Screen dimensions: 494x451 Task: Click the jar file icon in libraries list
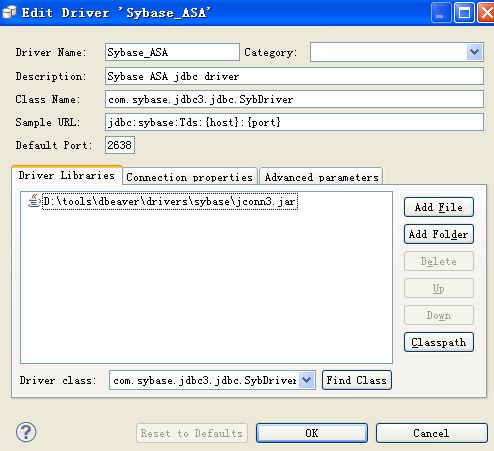coord(34,201)
